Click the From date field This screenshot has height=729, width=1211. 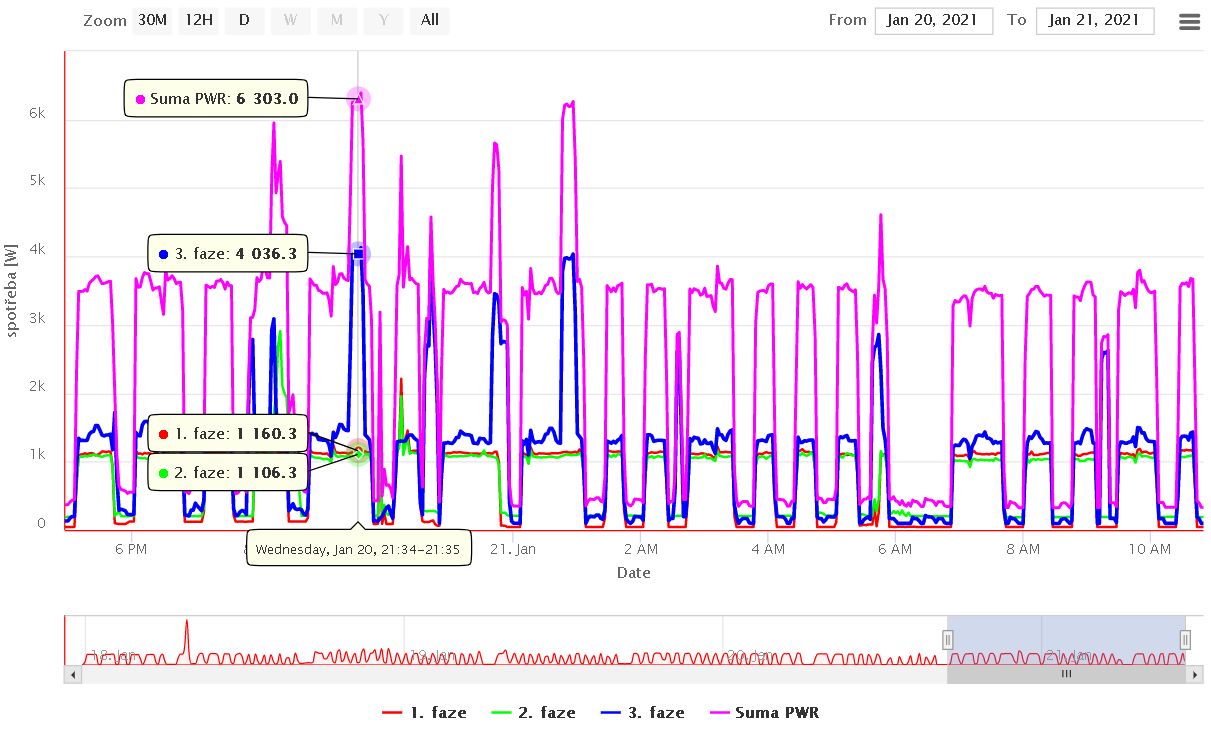click(934, 21)
